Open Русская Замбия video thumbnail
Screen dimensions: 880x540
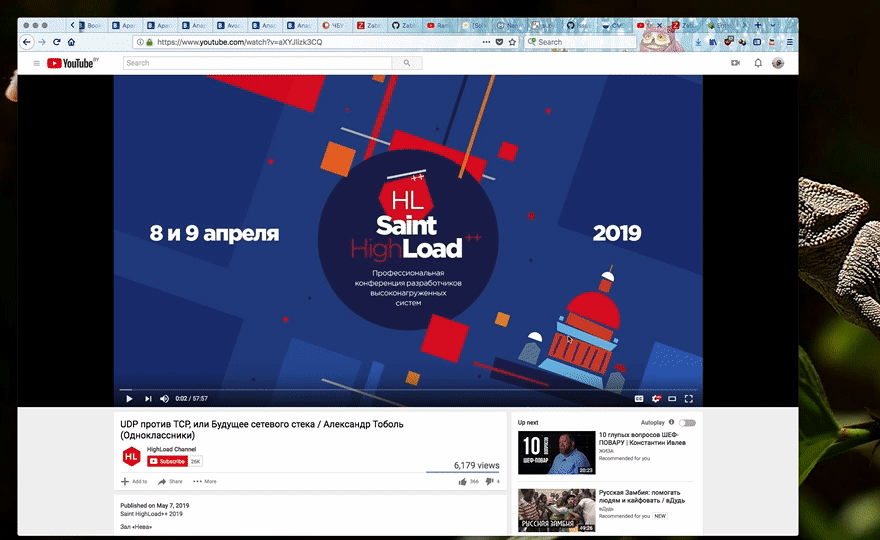coord(556,510)
